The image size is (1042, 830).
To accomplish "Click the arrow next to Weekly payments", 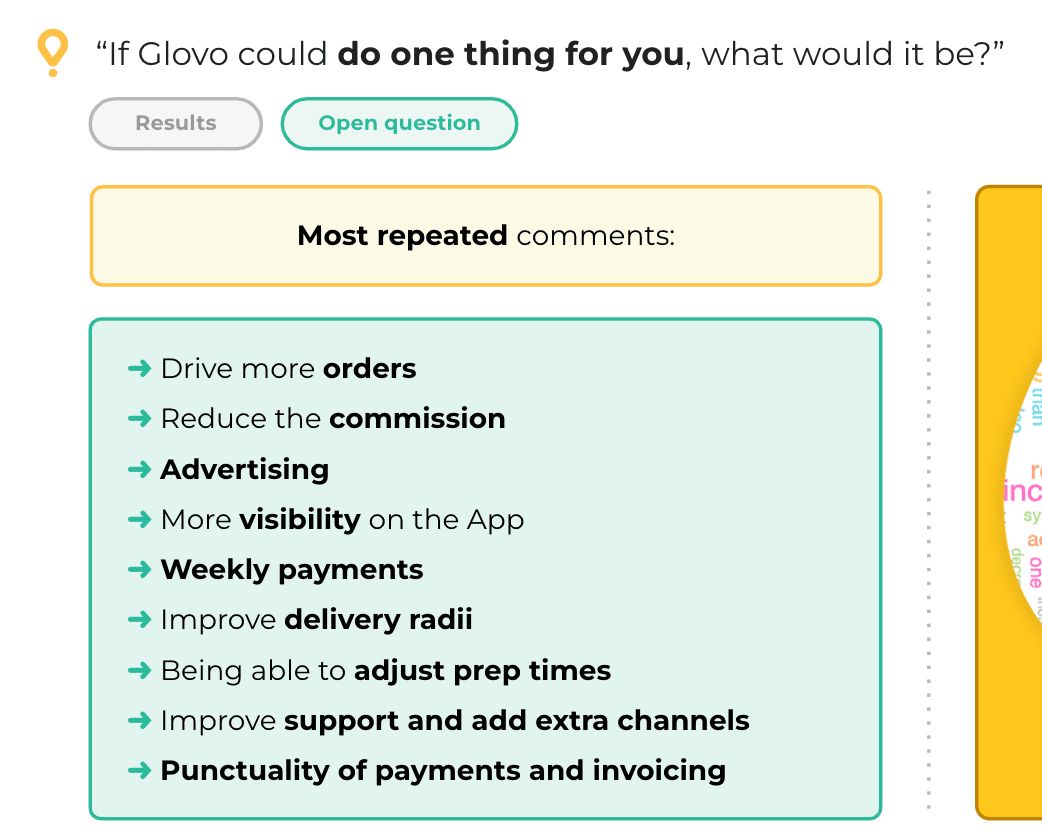I will pos(140,570).
